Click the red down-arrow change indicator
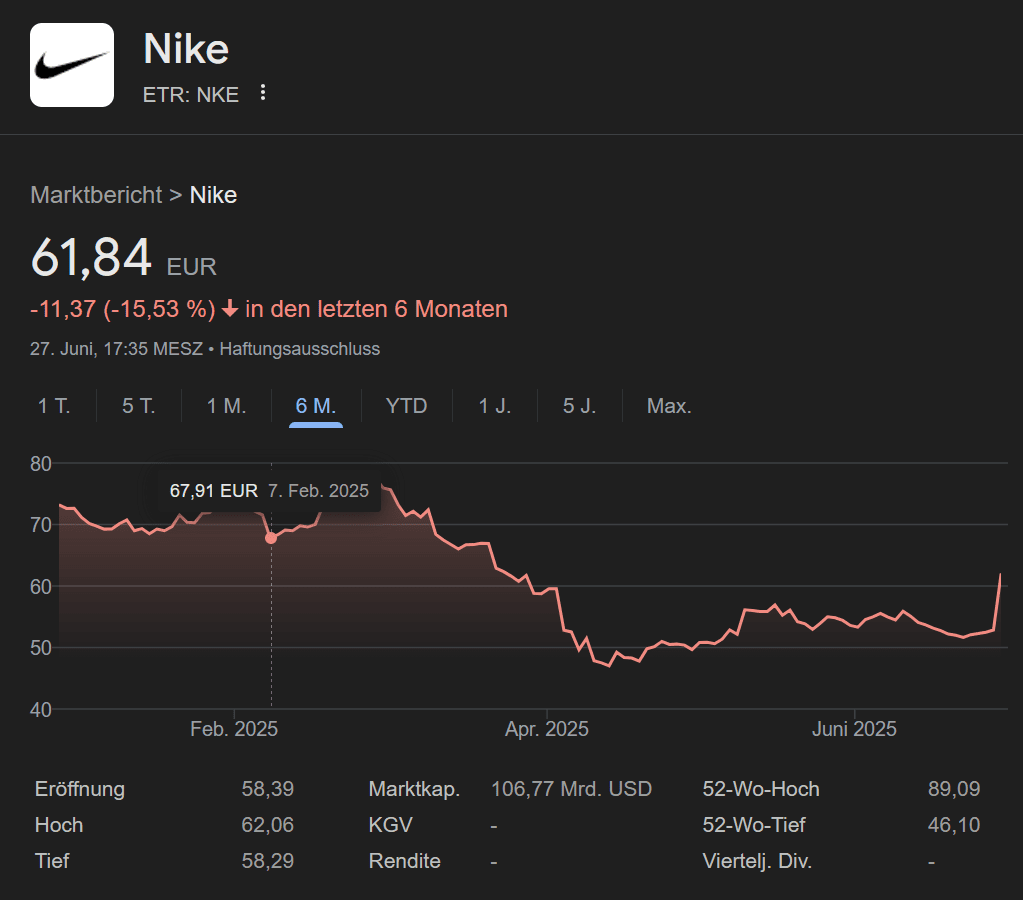Viewport: 1023px width, 900px height. tap(230, 309)
